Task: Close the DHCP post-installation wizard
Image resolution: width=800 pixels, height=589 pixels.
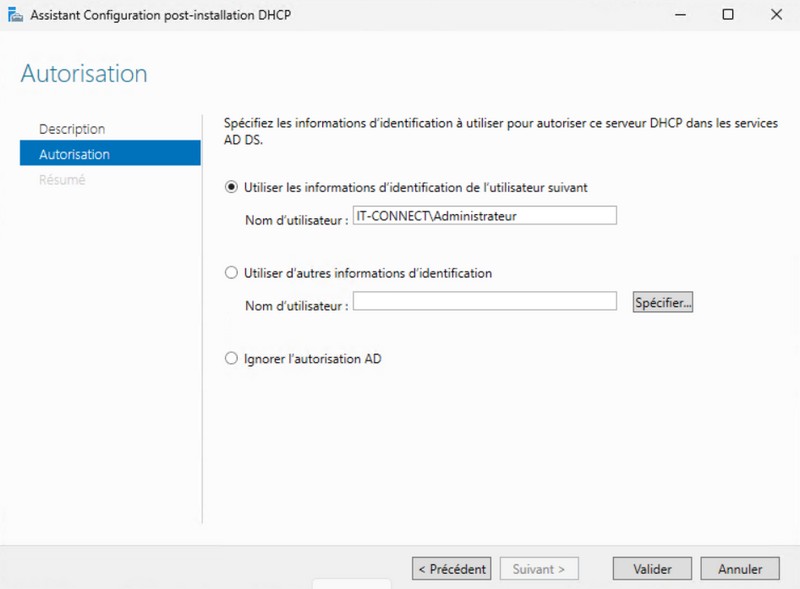Action: (777, 15)
